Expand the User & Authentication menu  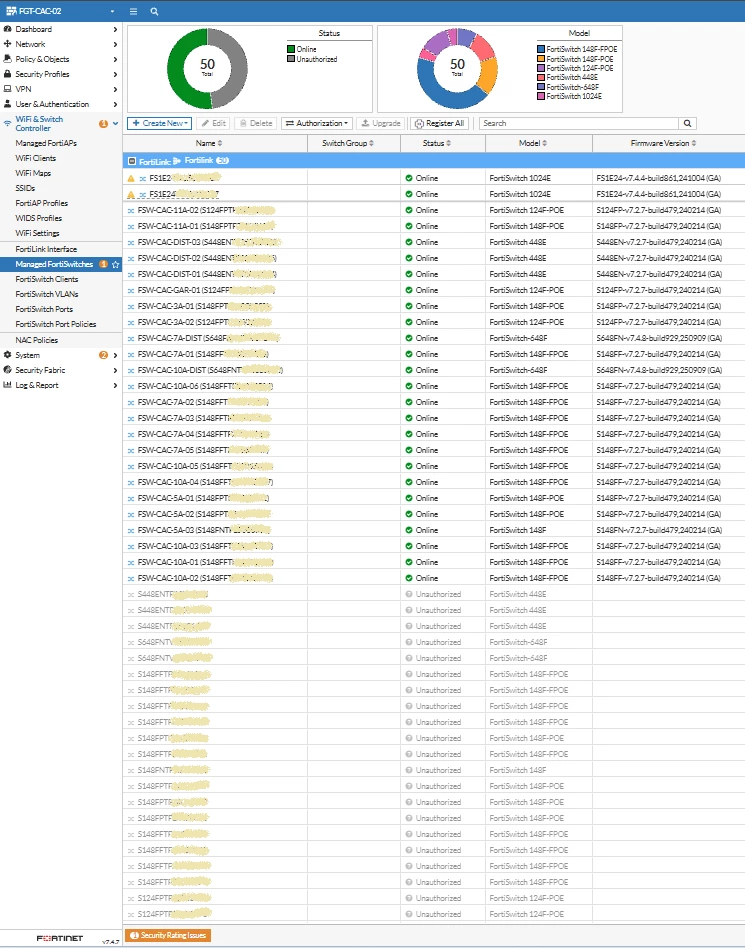(61, 104)
